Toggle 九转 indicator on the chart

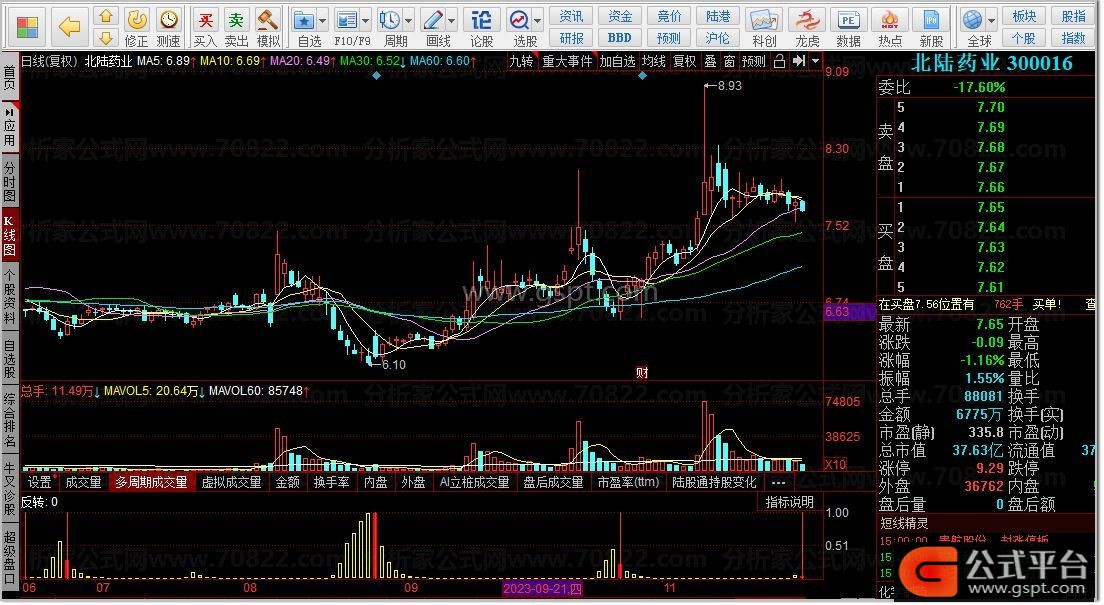(x=521, y=62)
